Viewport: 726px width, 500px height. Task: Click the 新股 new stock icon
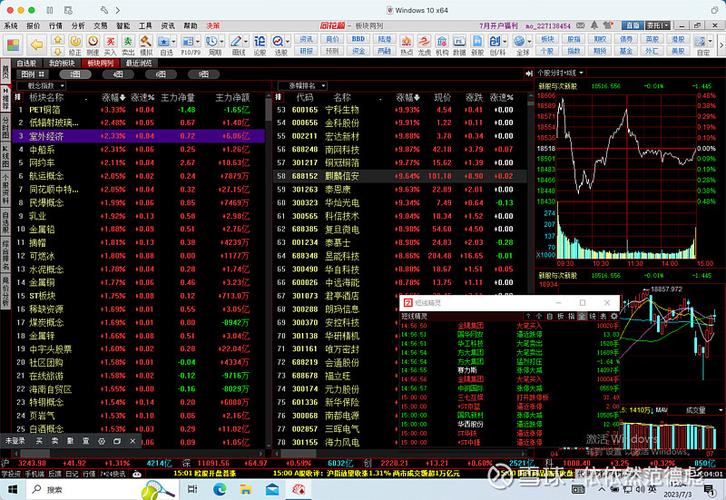coord(477,45)
